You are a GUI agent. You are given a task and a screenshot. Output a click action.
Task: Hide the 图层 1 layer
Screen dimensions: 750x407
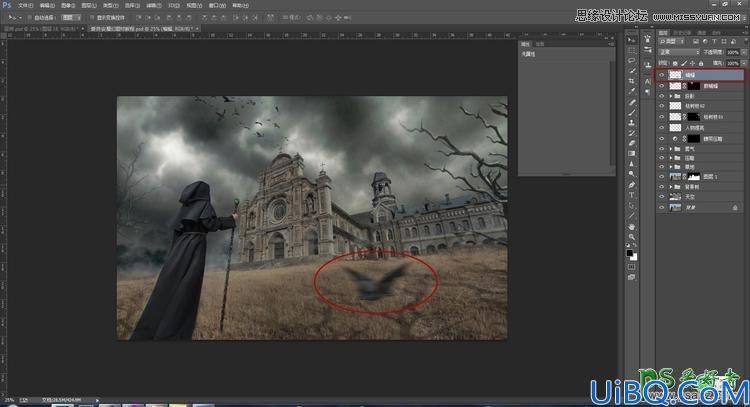point(662,177)
